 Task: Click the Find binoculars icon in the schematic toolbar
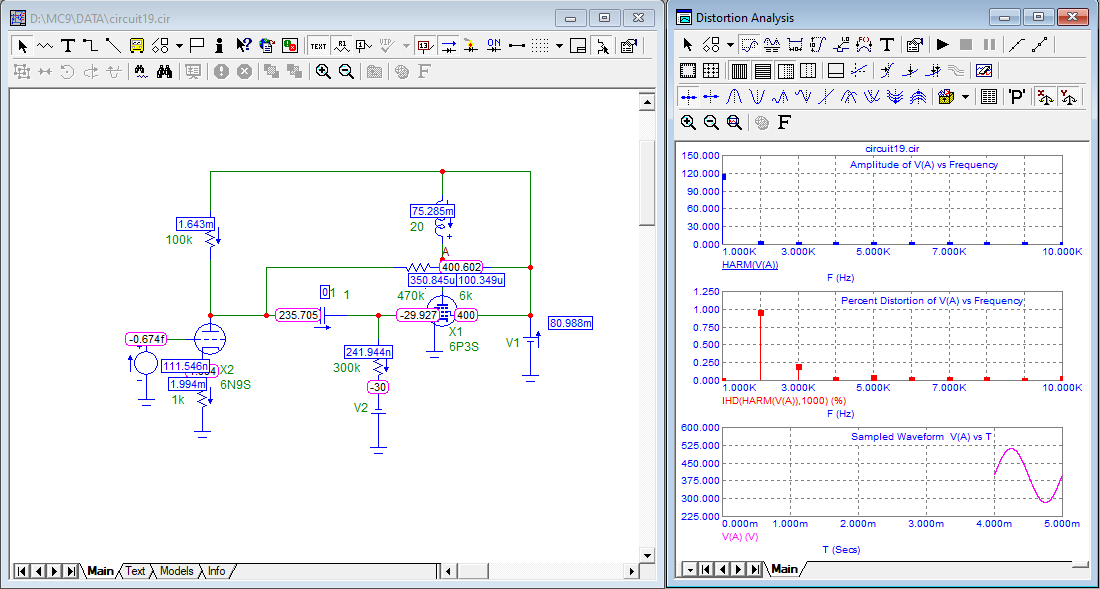[x=166, y=72]
